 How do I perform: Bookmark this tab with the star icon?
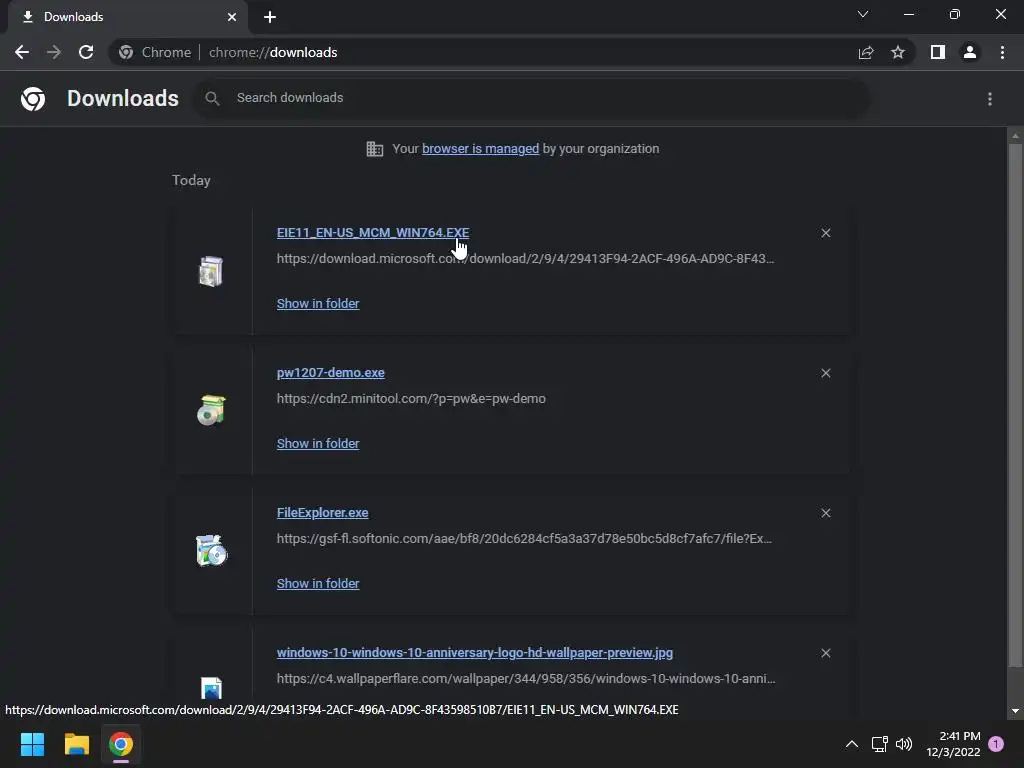tap(898, 52)
